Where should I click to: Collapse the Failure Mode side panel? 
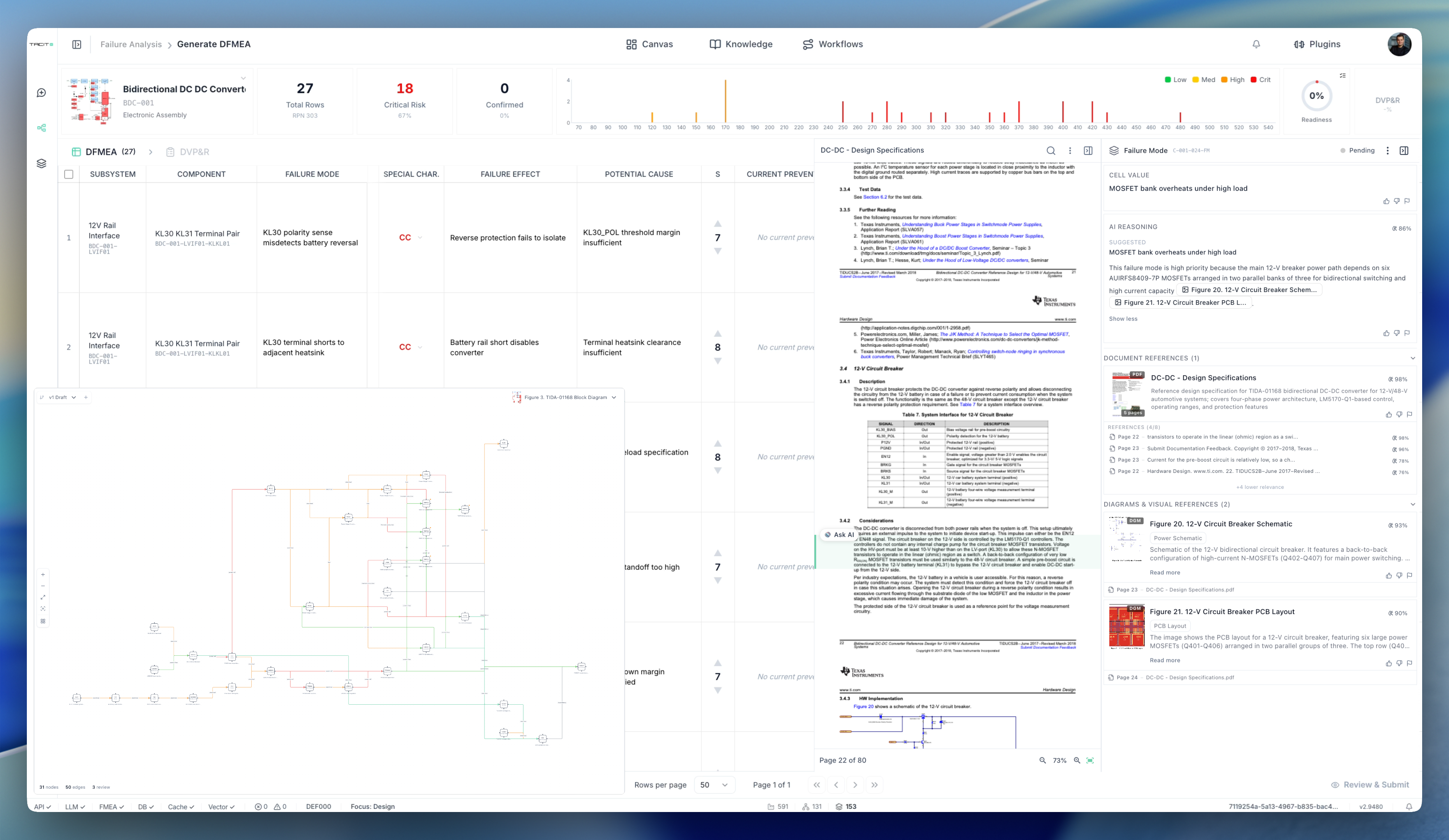[x=1403, y=150]
